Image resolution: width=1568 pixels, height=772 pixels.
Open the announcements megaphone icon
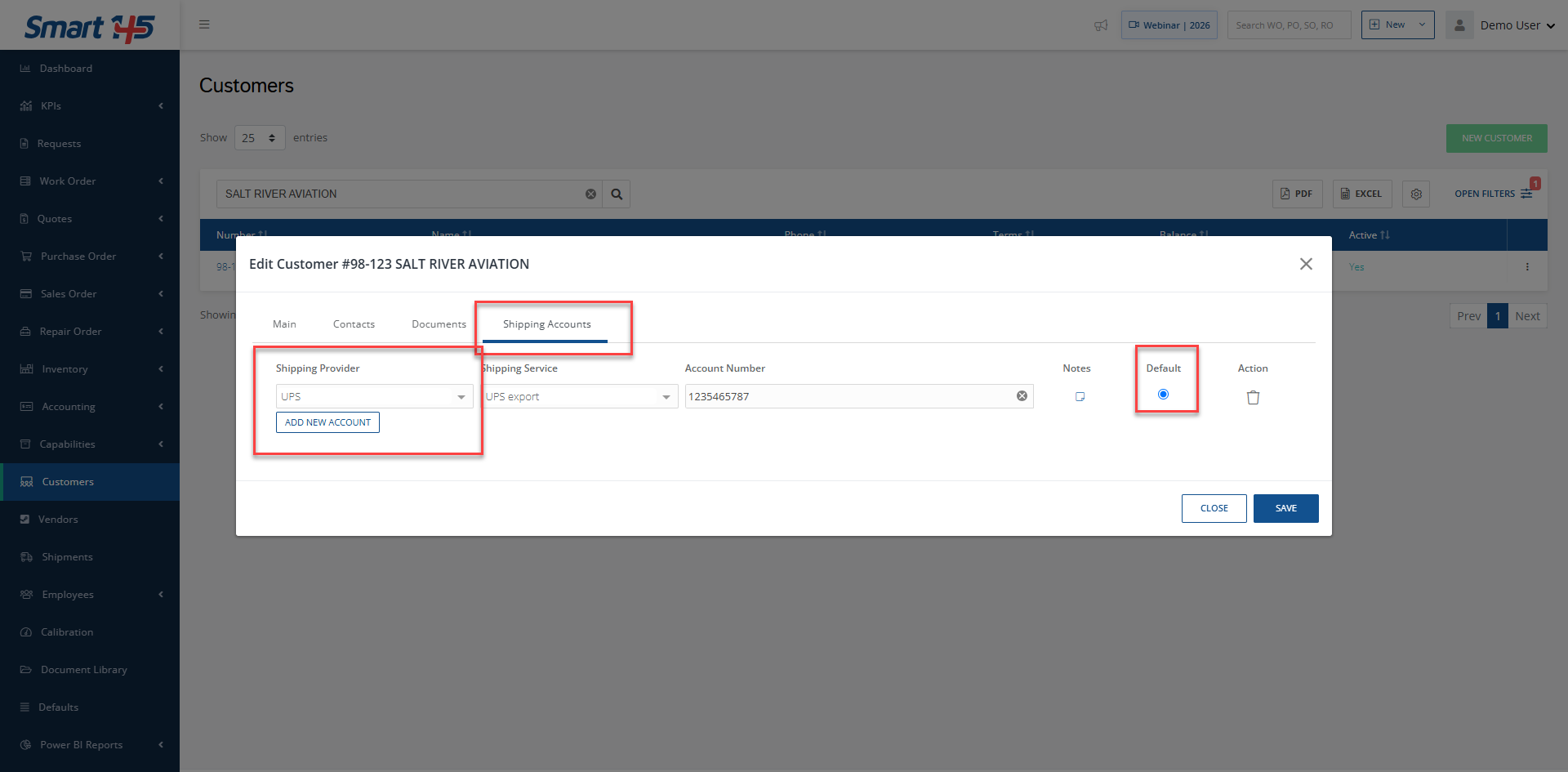tap(1101, 25)
